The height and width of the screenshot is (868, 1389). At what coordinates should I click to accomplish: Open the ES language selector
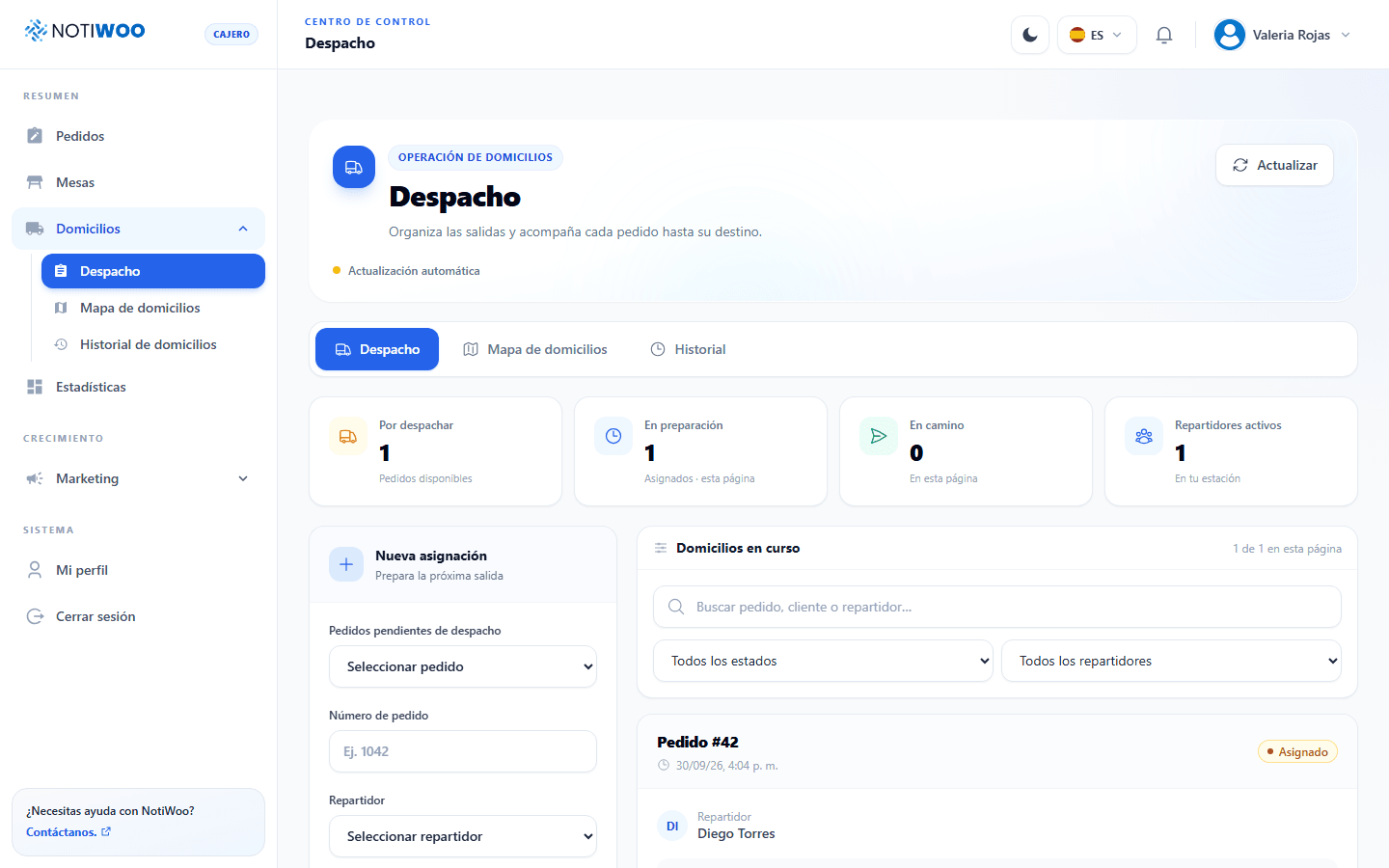[1097, 35]
